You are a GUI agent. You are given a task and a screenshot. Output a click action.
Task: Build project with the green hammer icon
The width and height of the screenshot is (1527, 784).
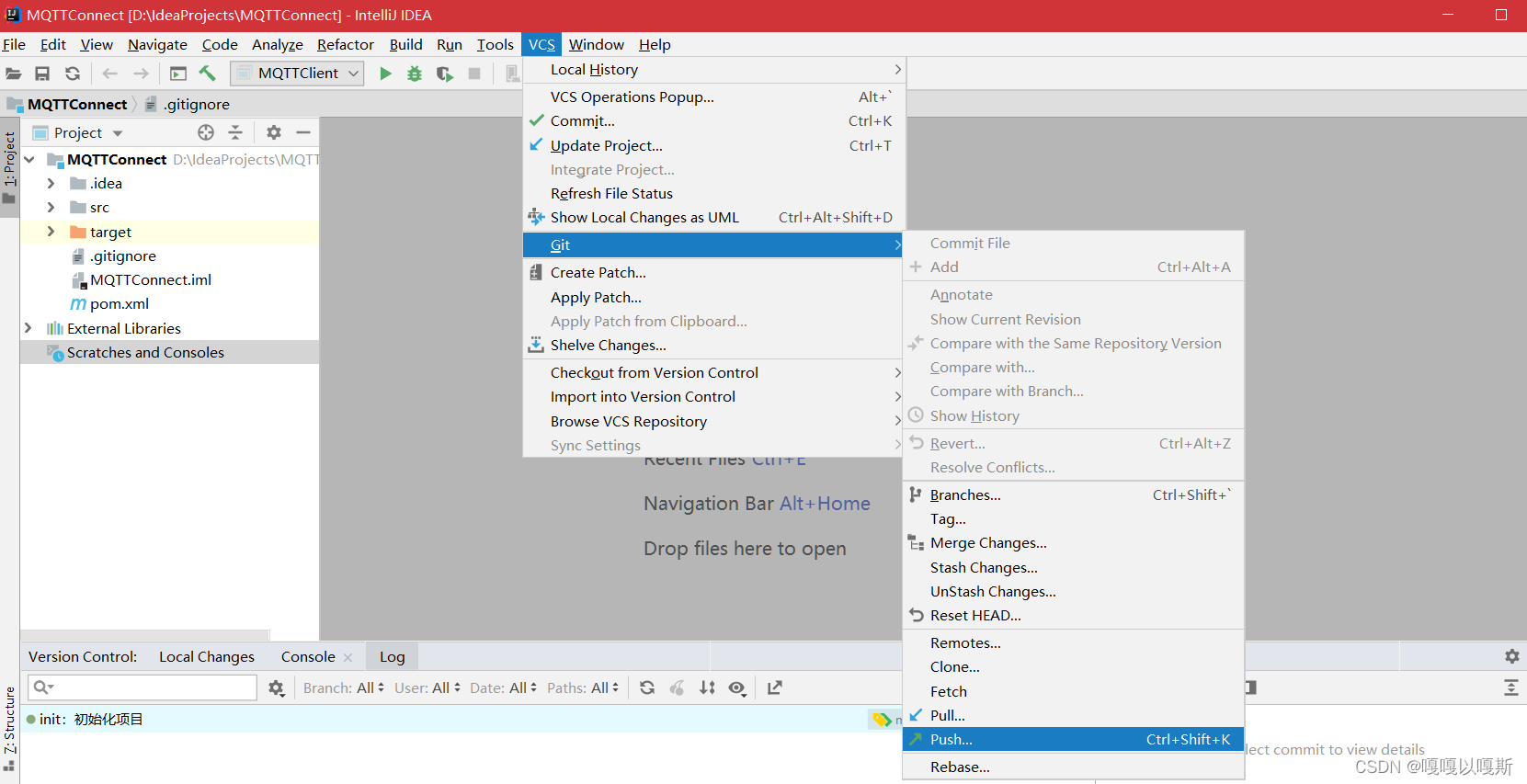(208, 74)
